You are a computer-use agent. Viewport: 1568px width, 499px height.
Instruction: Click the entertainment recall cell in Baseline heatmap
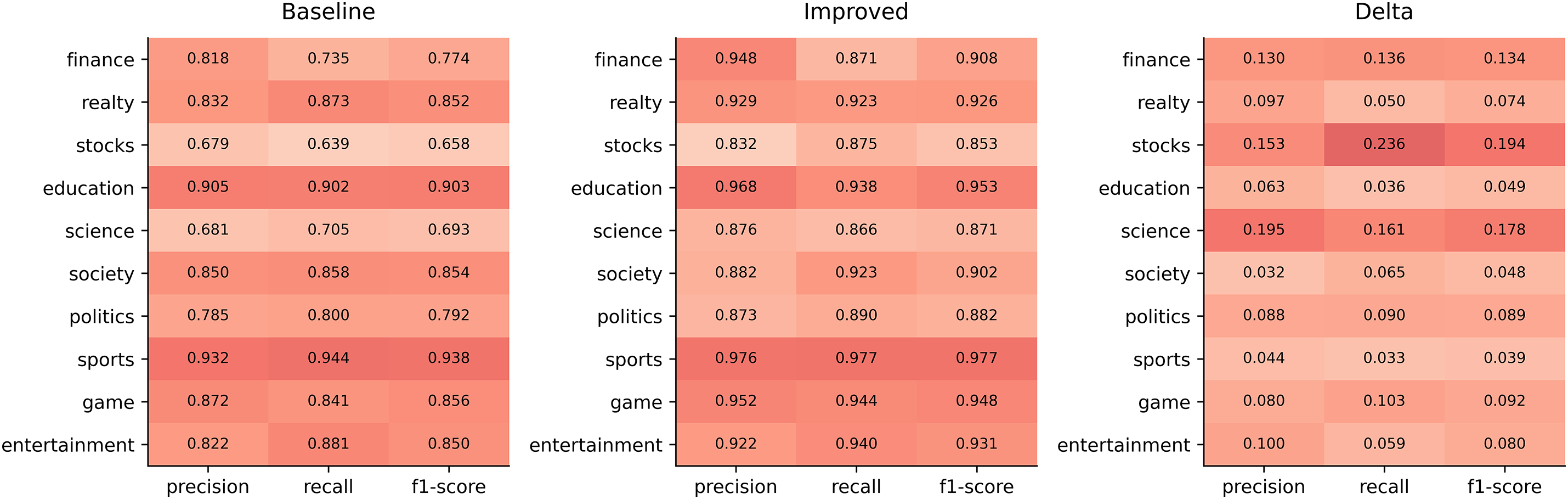point(328,444)
